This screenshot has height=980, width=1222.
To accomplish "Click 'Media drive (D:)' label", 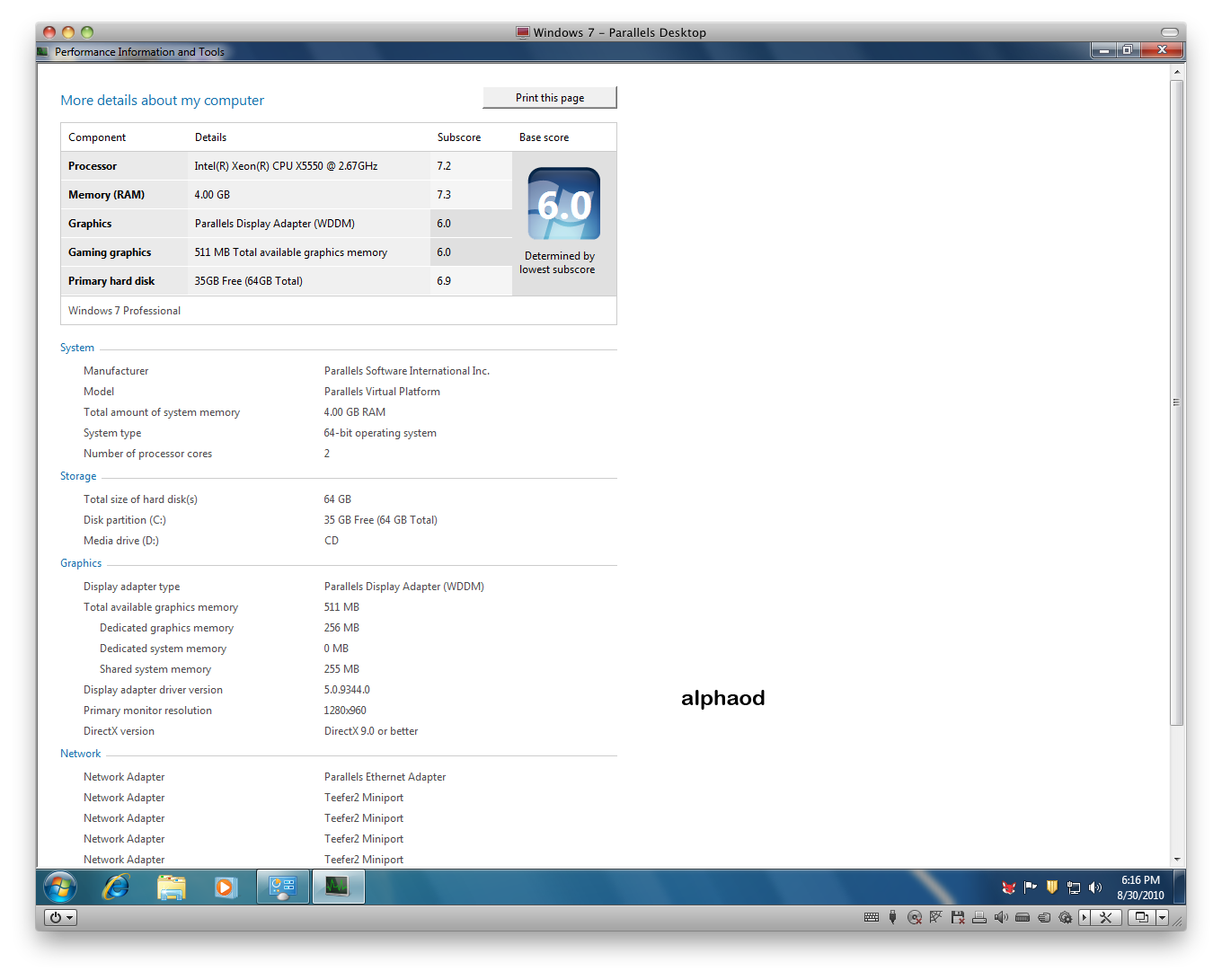I will [x=121, y=541].
